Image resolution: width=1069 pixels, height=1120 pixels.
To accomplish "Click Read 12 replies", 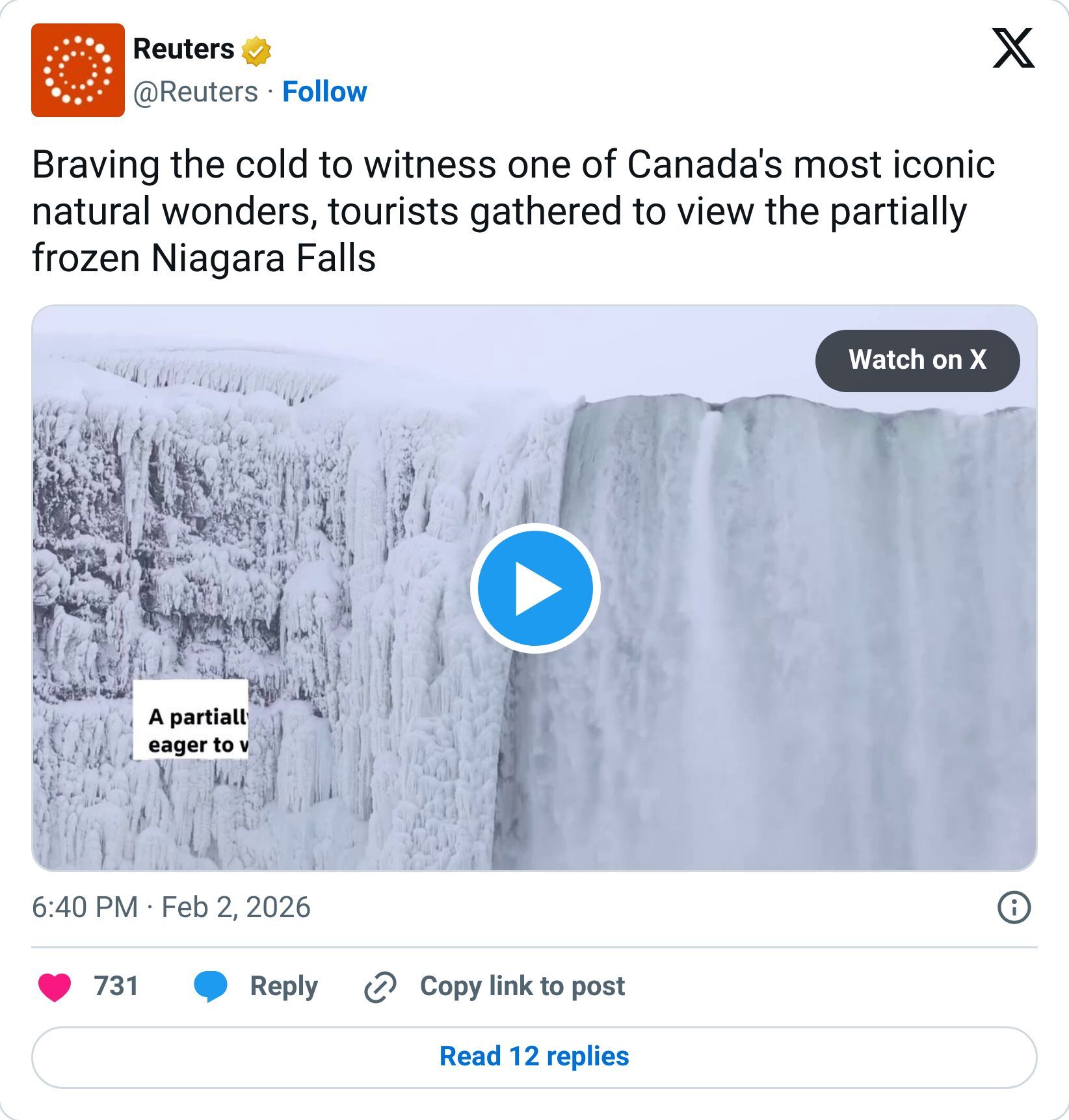I will click(x=534, y=1055).
